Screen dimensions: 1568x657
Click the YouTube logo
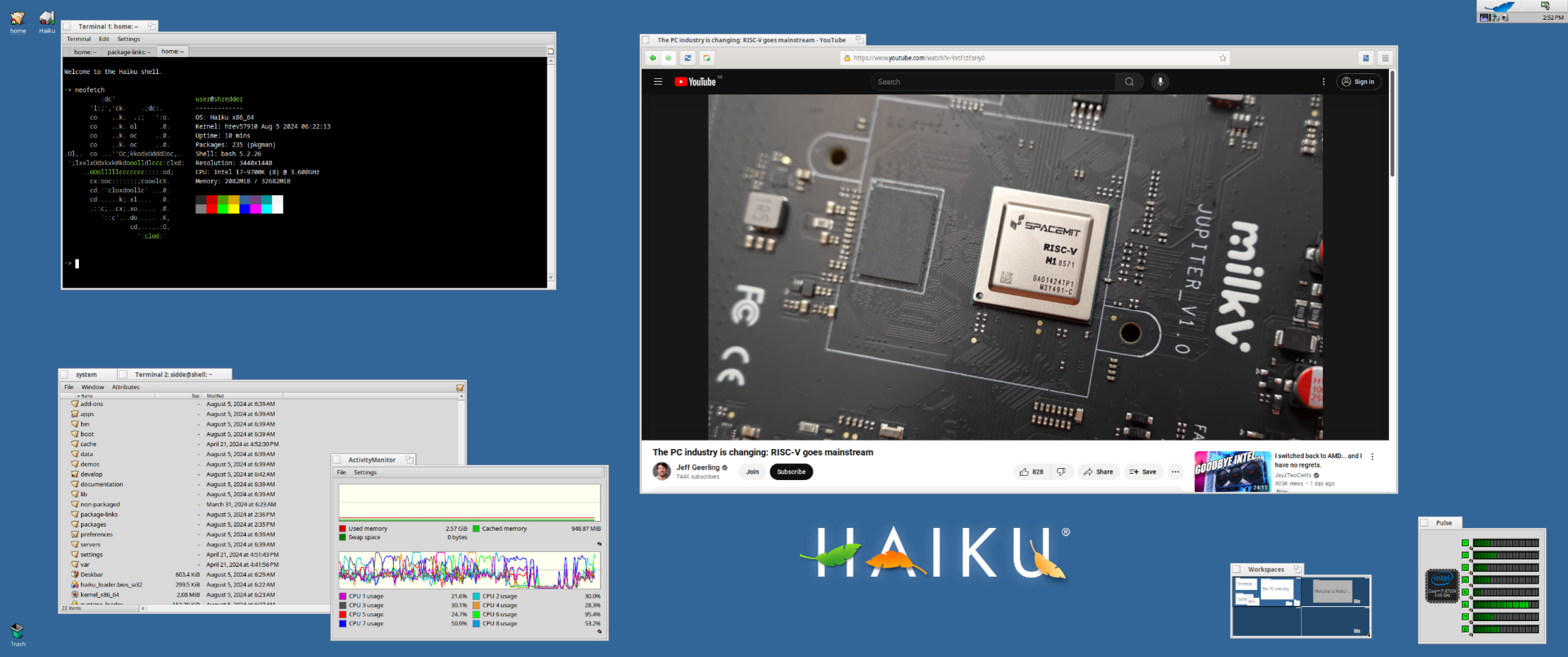coord(695,82)
